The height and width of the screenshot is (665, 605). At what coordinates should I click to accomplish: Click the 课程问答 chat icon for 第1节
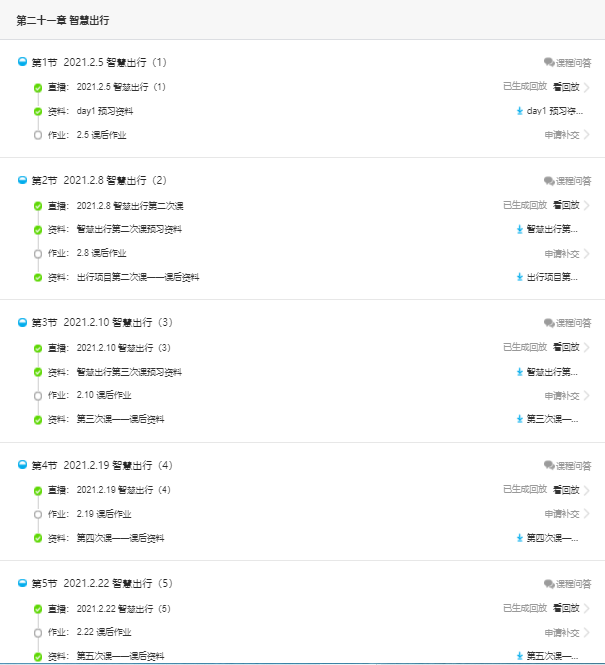coord(549,62)
